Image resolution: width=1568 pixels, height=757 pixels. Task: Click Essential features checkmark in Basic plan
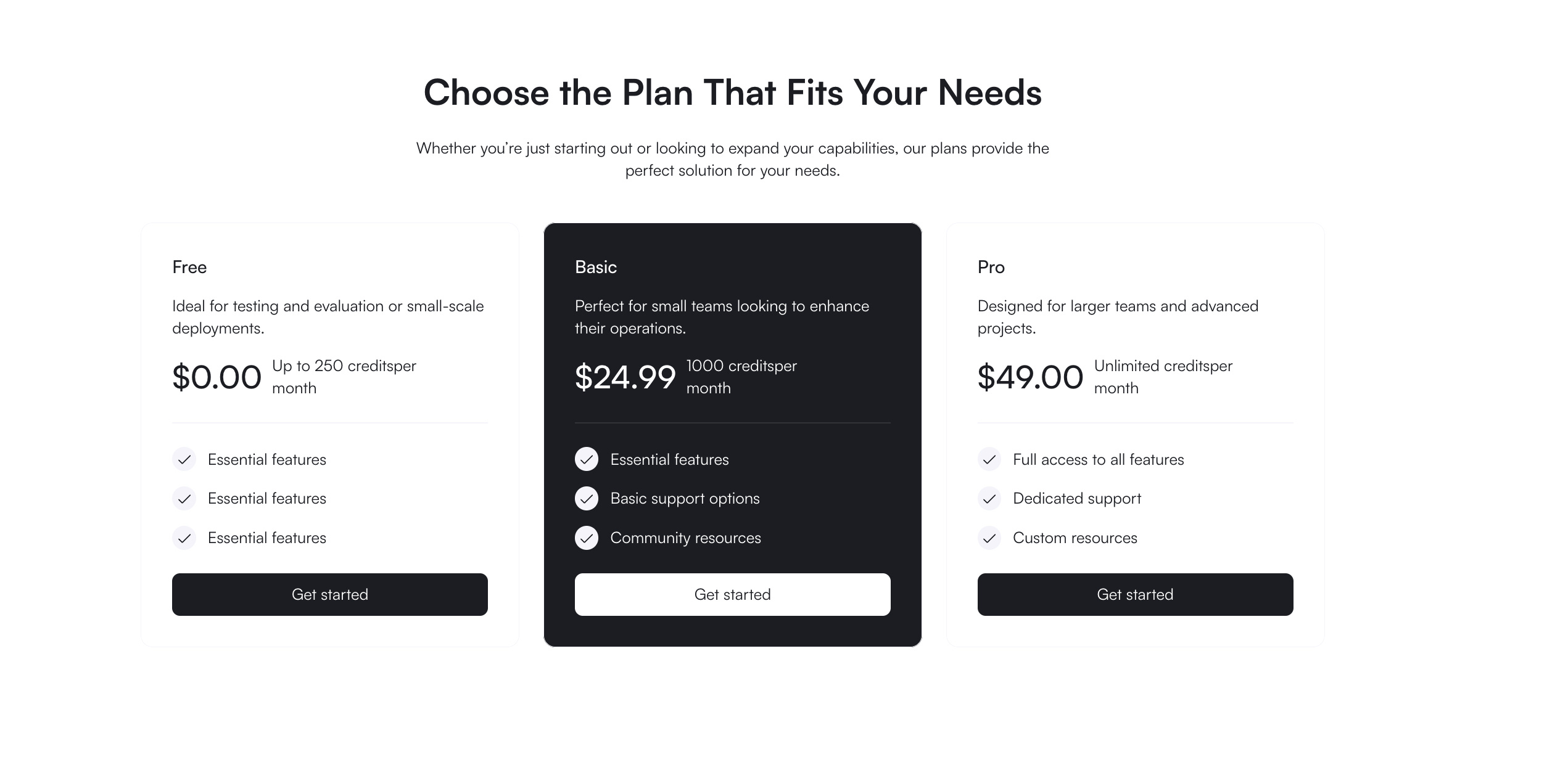[586, 460]
